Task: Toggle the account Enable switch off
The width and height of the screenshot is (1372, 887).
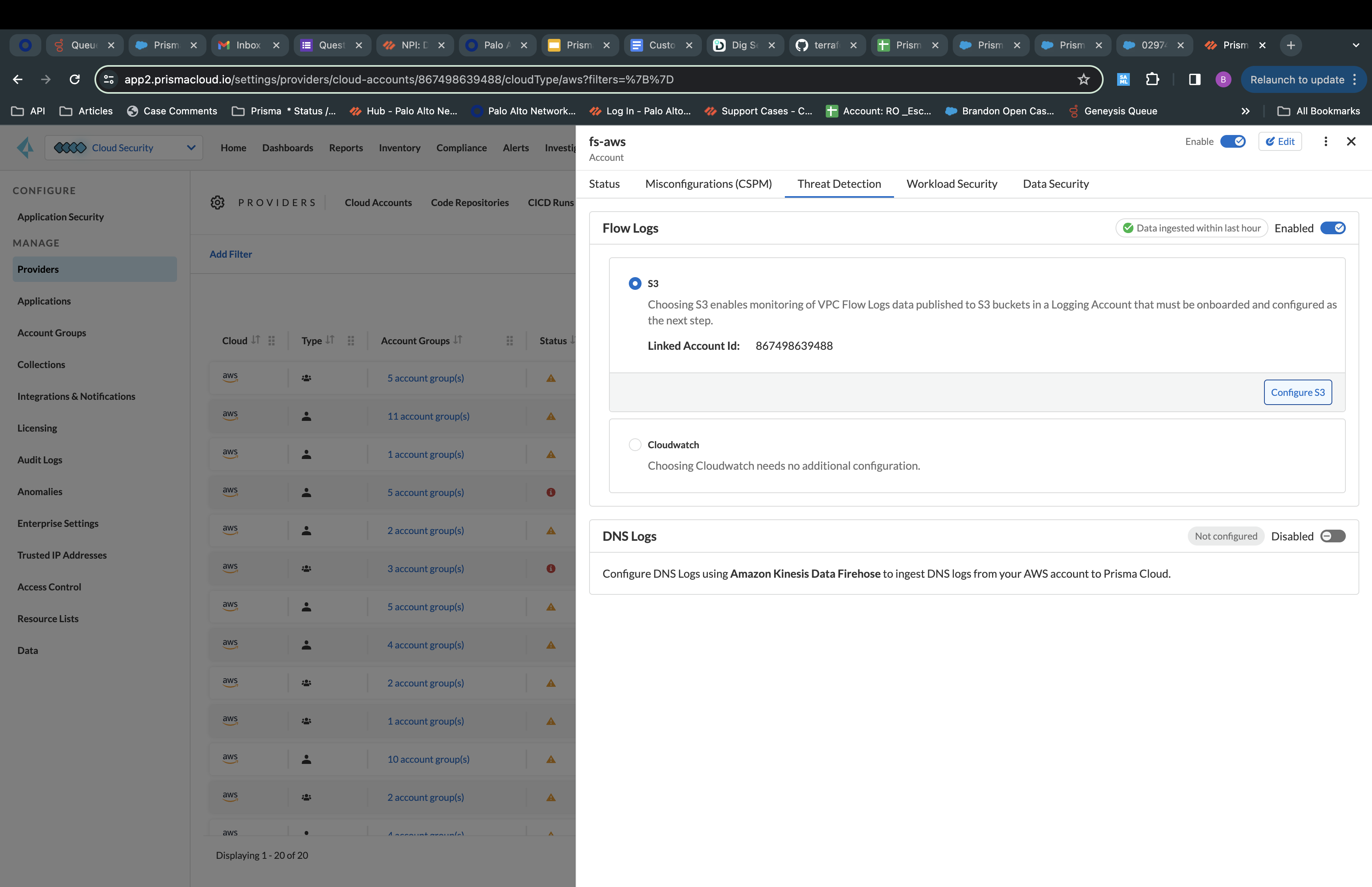Action: 1233,142
